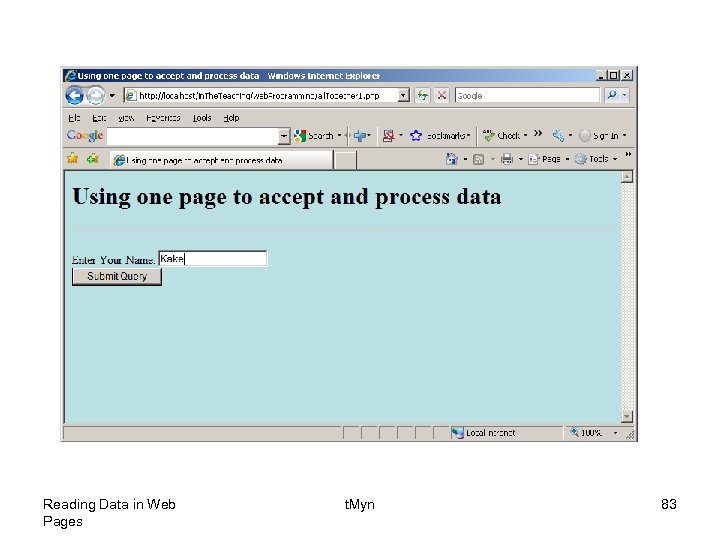Show more Google toolbar buttons chevron

click(x=538, y=133)
